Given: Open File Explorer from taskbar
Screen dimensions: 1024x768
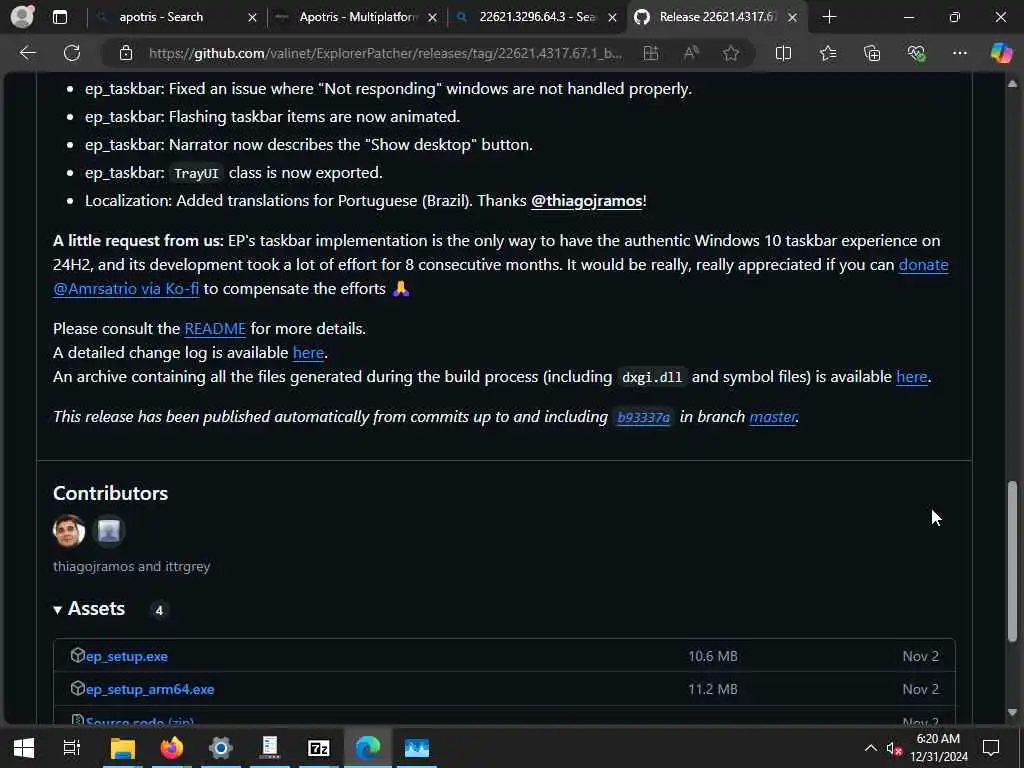Looking at the screenshot, I should pyautogui.click(x=122, y=748).
